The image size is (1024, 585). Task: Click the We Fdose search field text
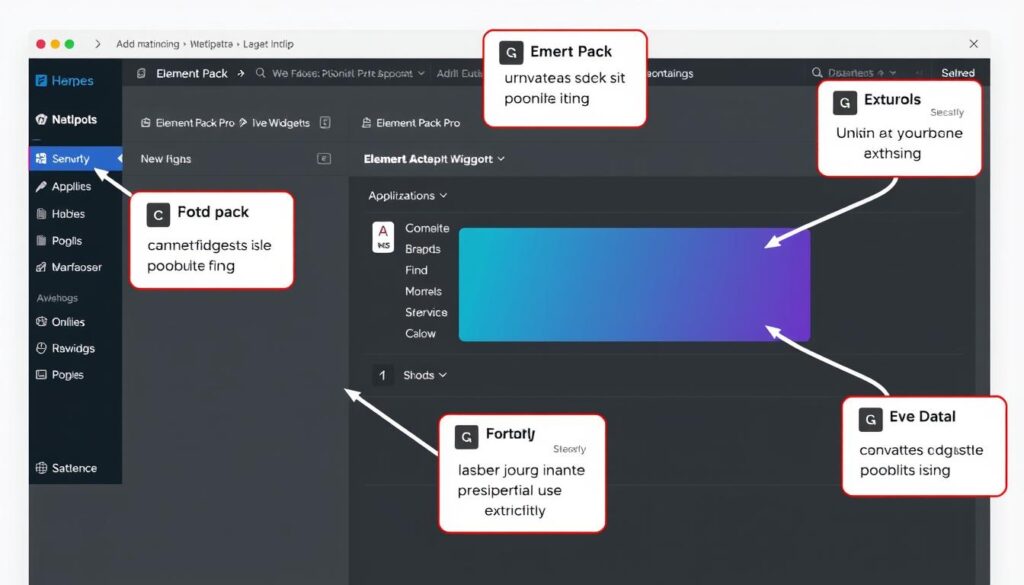342,73
